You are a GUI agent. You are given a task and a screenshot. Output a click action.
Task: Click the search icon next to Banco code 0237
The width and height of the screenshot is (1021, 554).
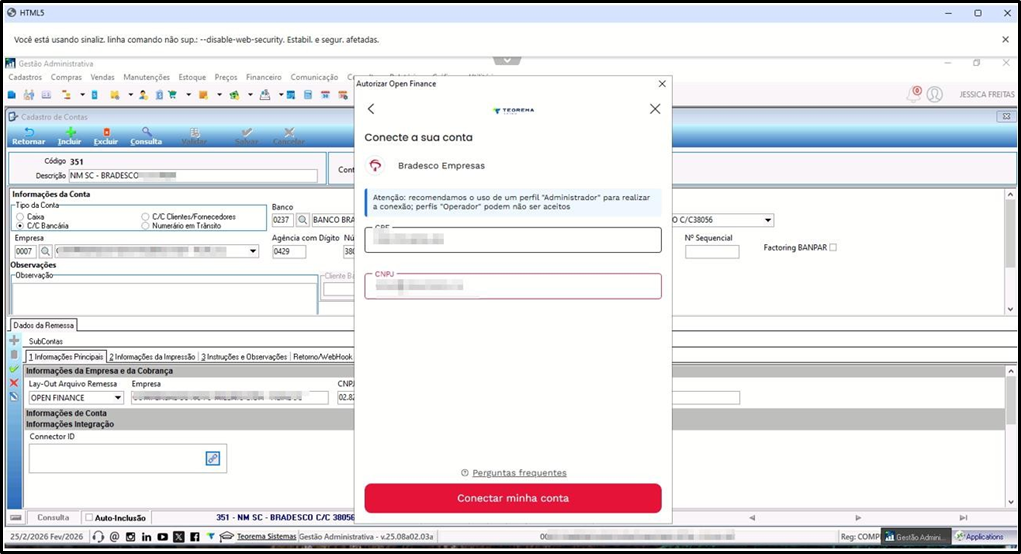(303, 220)
